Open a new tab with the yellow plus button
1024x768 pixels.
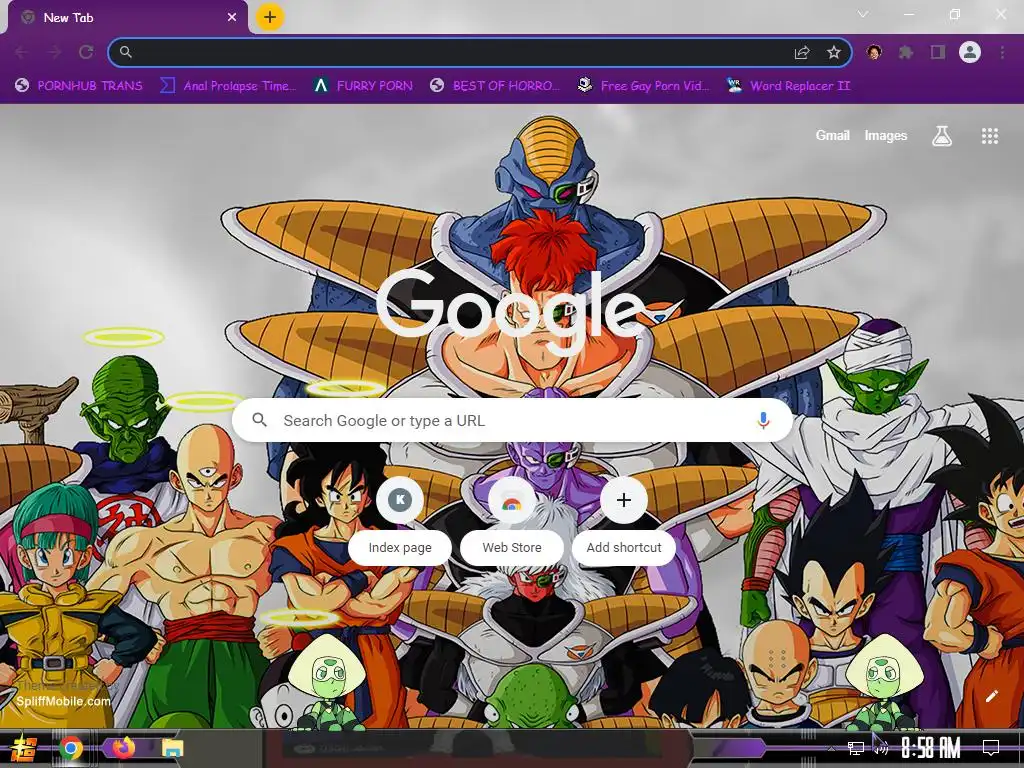pyautogui.click(x=270, y=17)
